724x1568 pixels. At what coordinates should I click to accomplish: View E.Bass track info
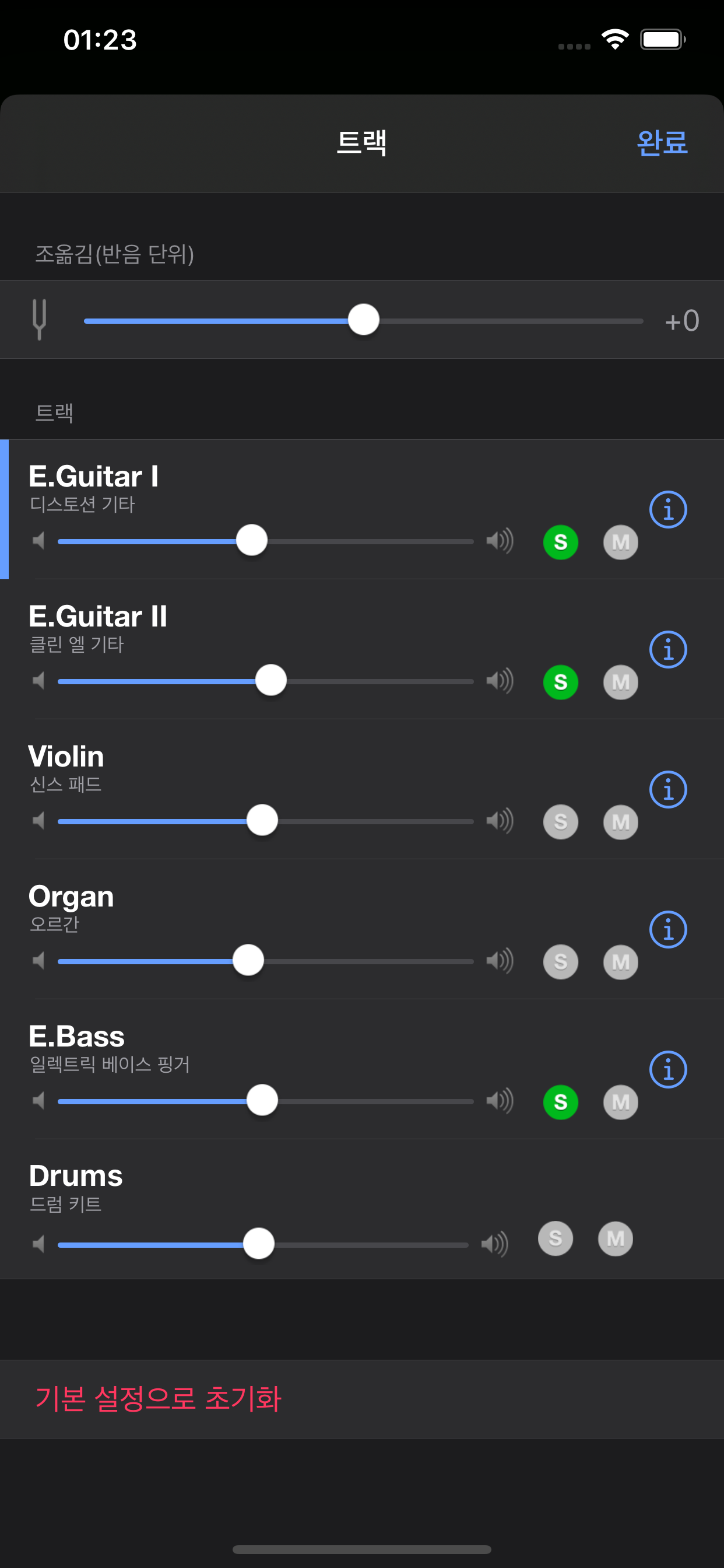[668, 1069]
